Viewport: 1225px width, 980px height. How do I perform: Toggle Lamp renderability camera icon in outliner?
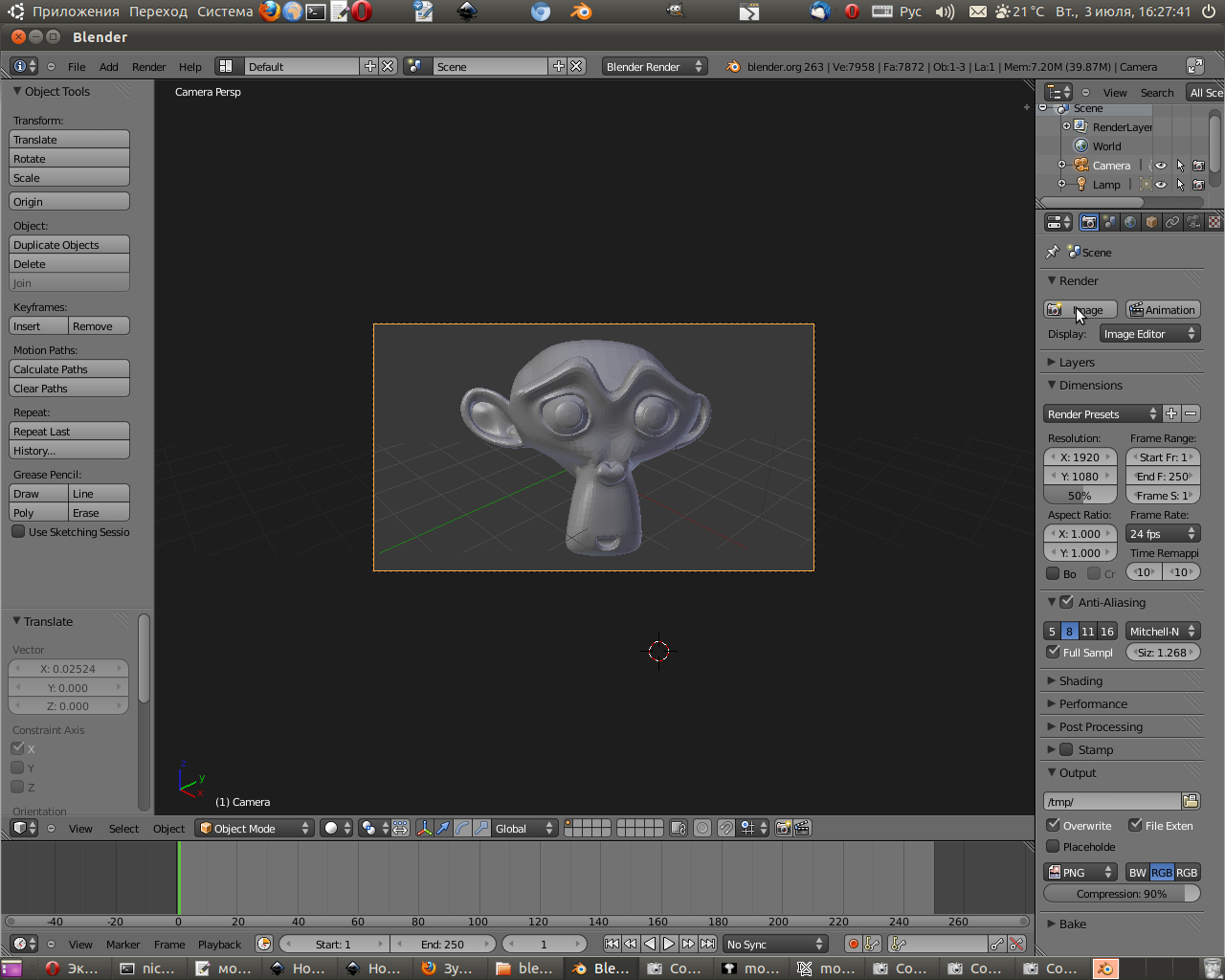1198,185
